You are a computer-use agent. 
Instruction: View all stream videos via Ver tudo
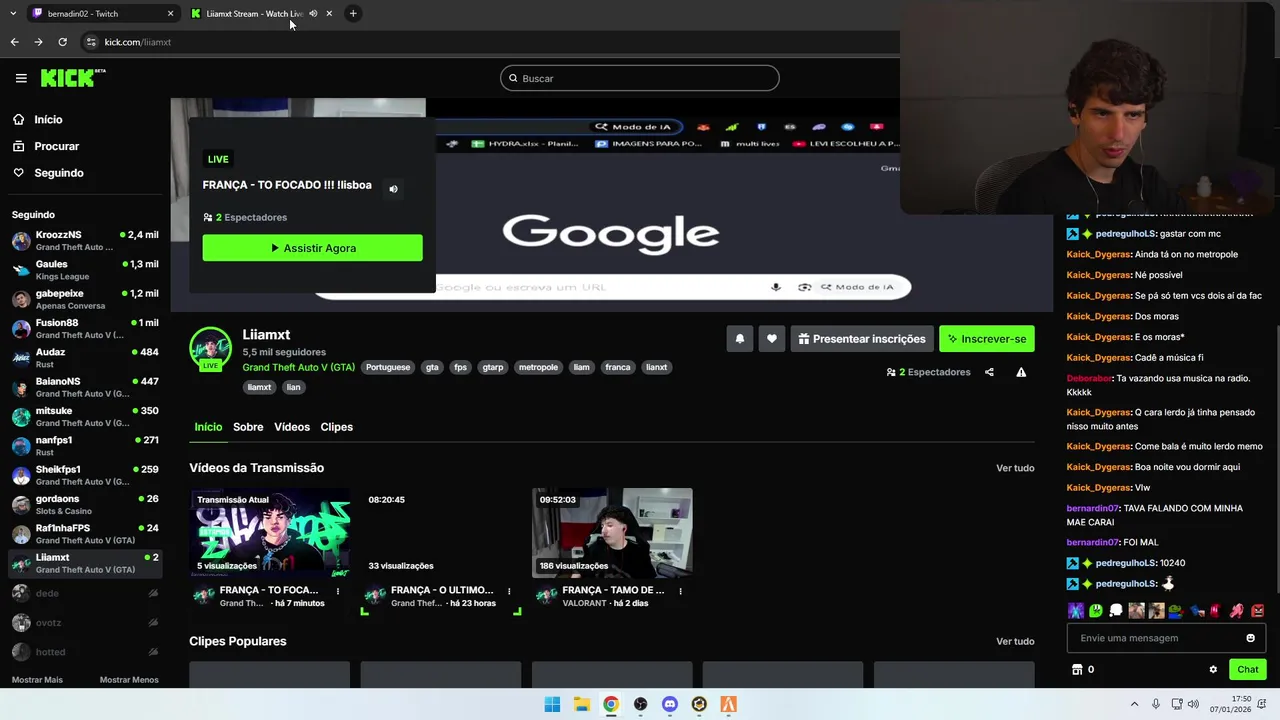click(1015, 468)
